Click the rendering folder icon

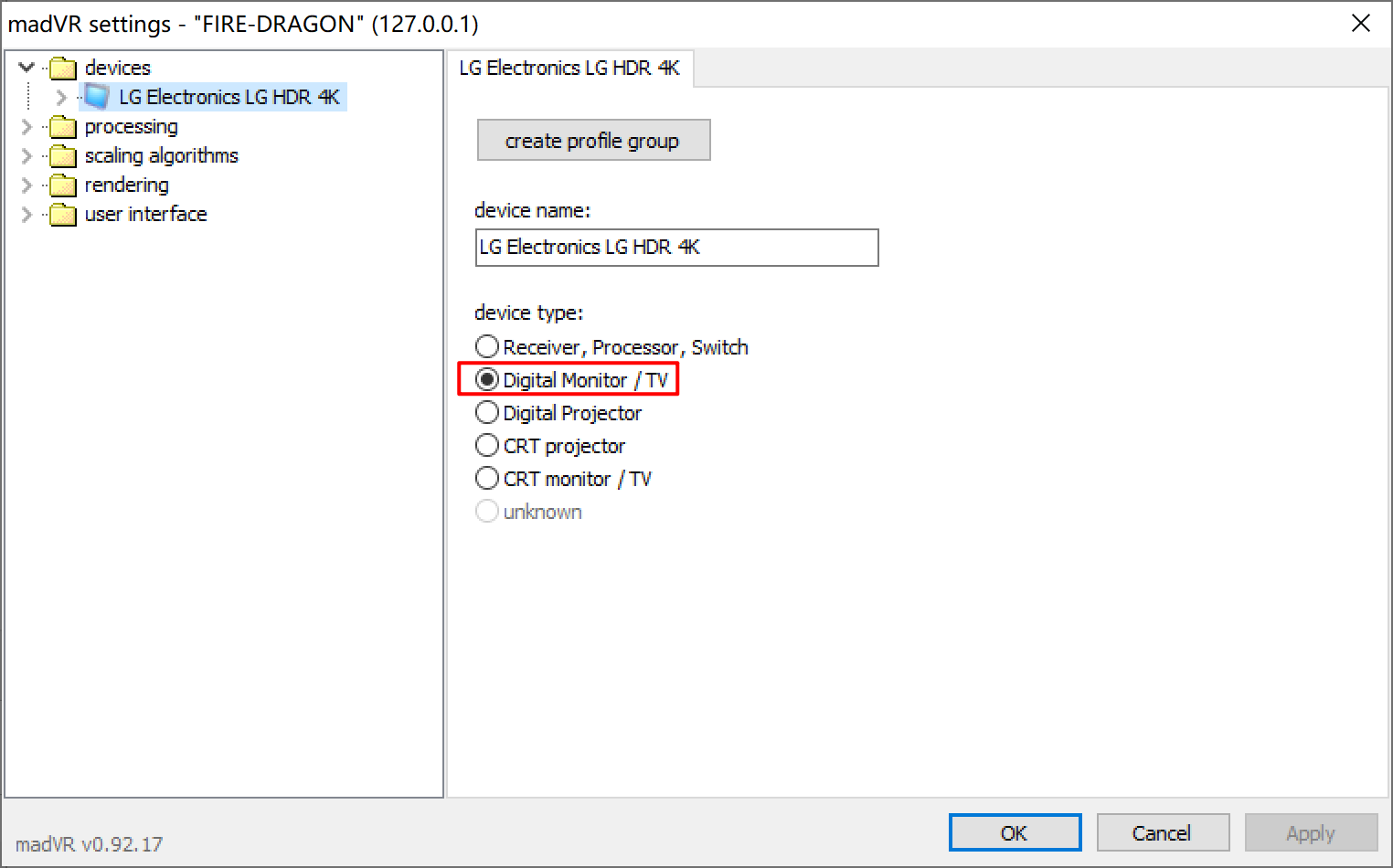(63, 185)
